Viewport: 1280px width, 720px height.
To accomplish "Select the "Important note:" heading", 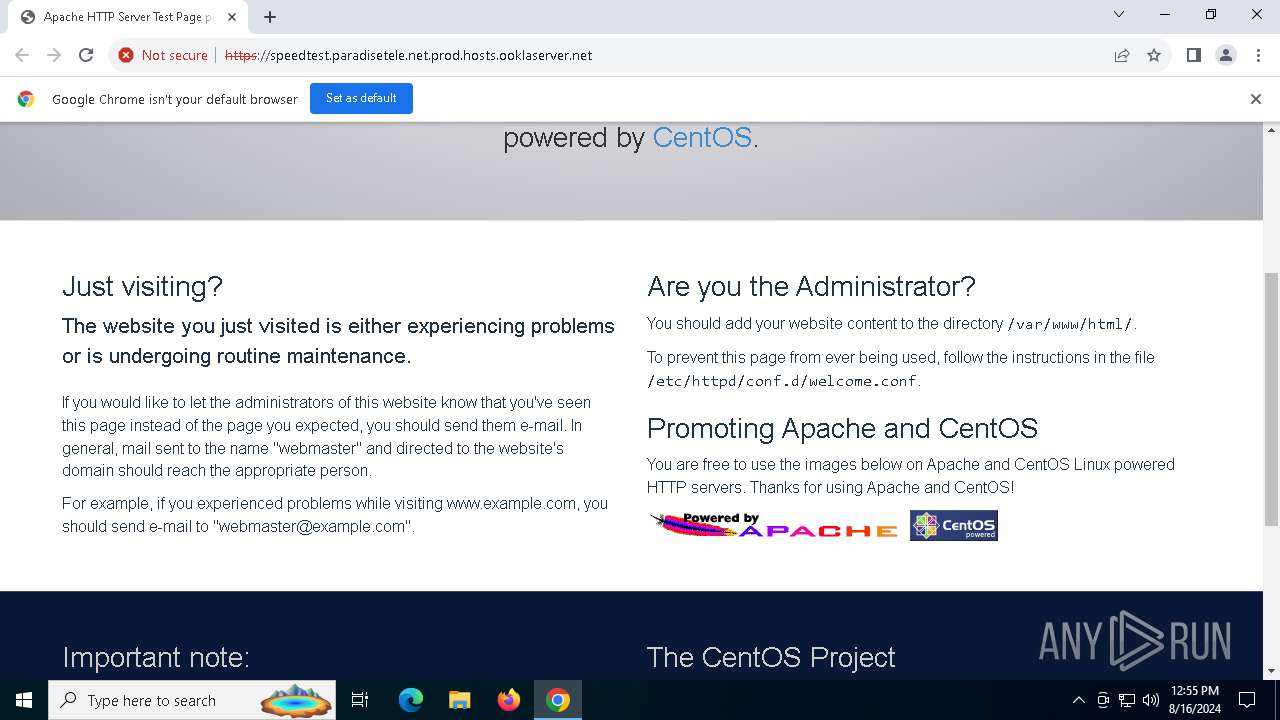I will (x=156, y=657).
